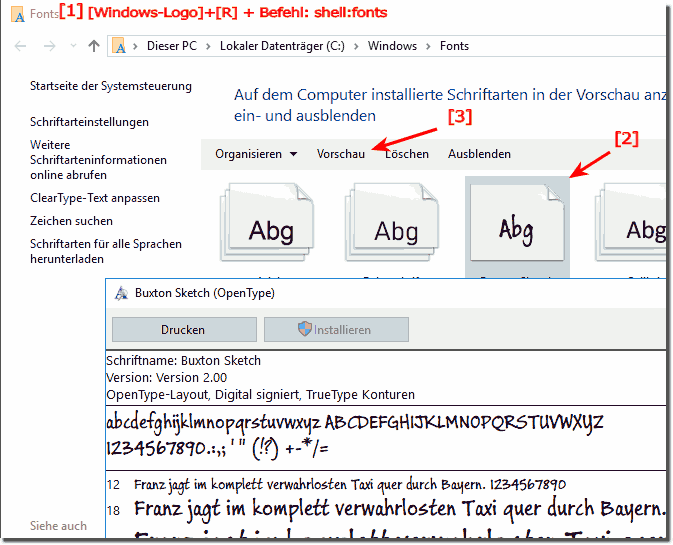Click the 'Installieren' button
The image size is (673, 545).
point(336,330)
